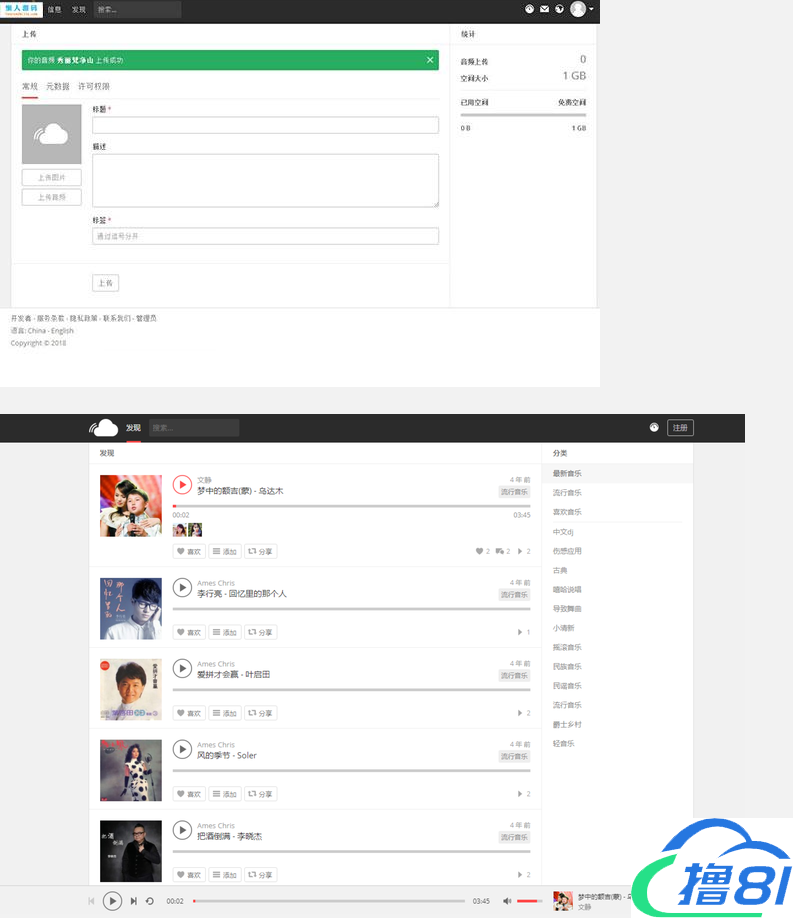793x918 pixels.
Task: Add 梦中的额吉 to a playlist
Action: [x=225, y=551]
